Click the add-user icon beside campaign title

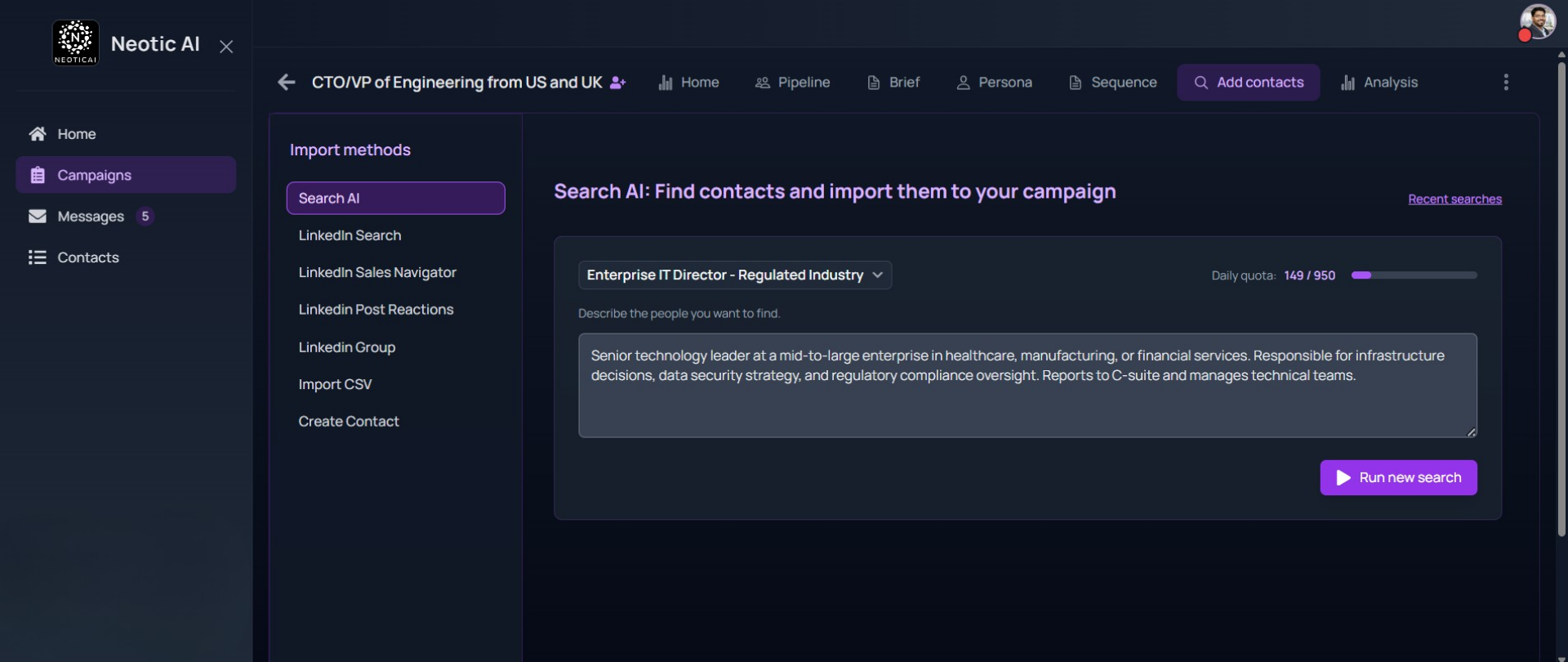click(x=618, y=83)
